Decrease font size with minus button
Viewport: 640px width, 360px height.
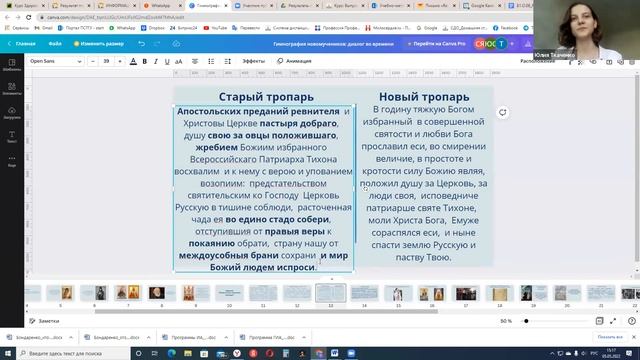93,61
